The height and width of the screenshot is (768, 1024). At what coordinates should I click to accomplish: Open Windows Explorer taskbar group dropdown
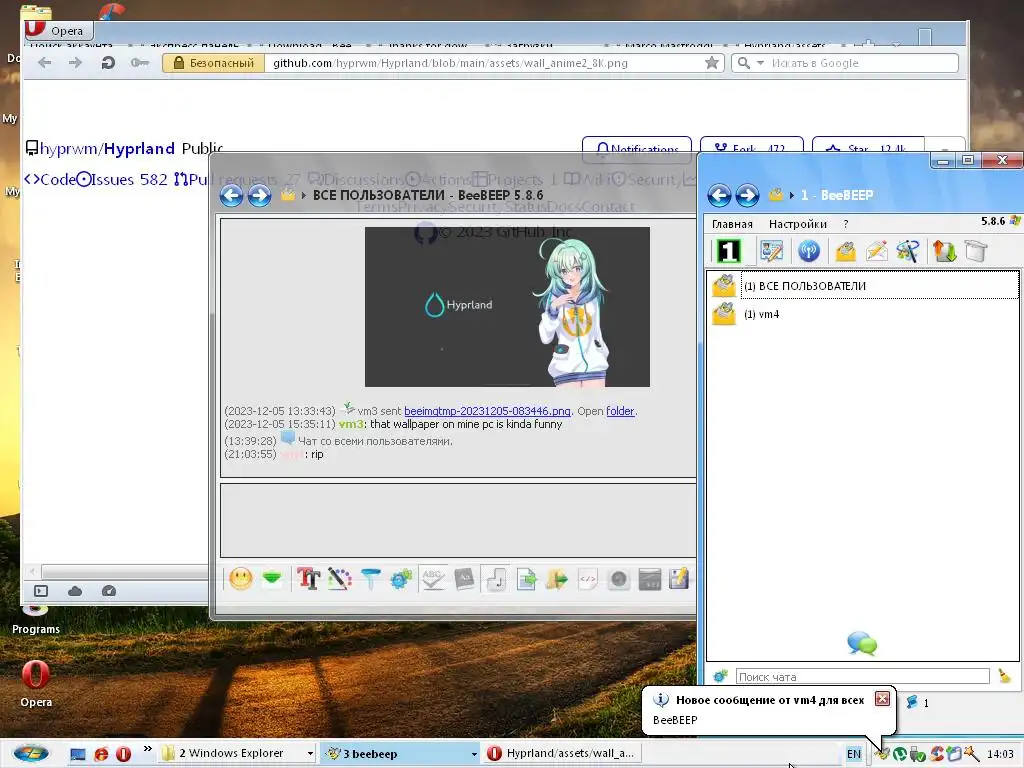[x=310, y=754]
